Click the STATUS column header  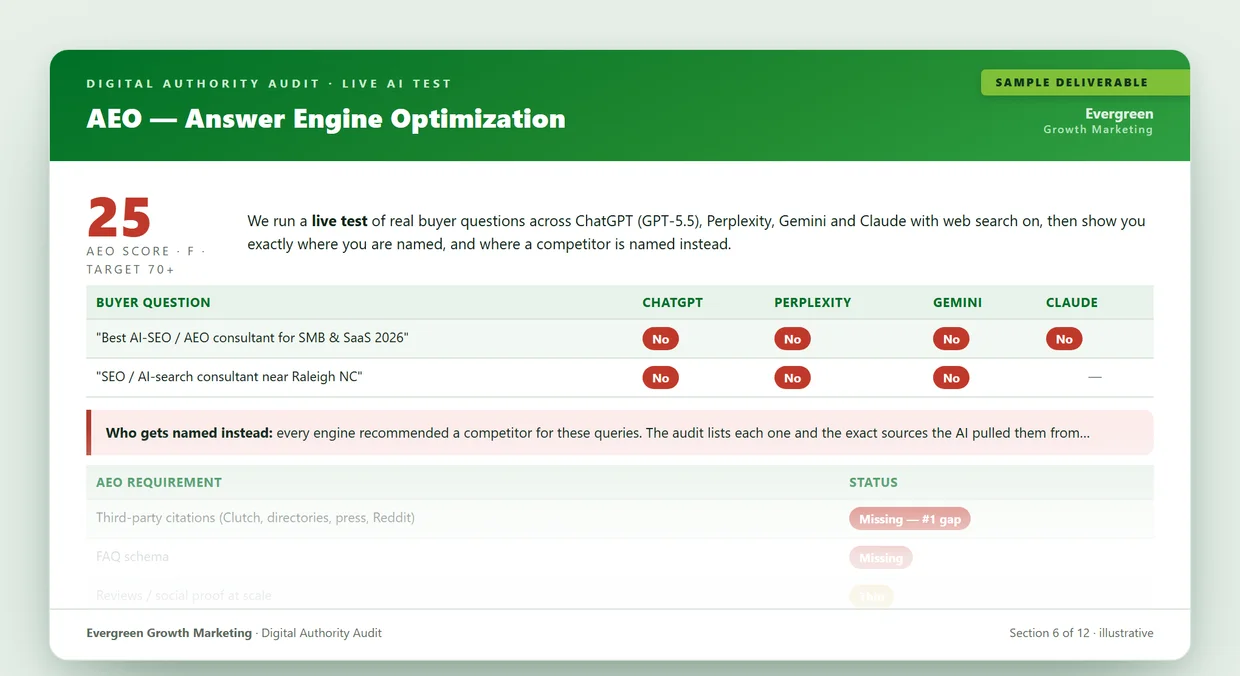coord(873,482)
